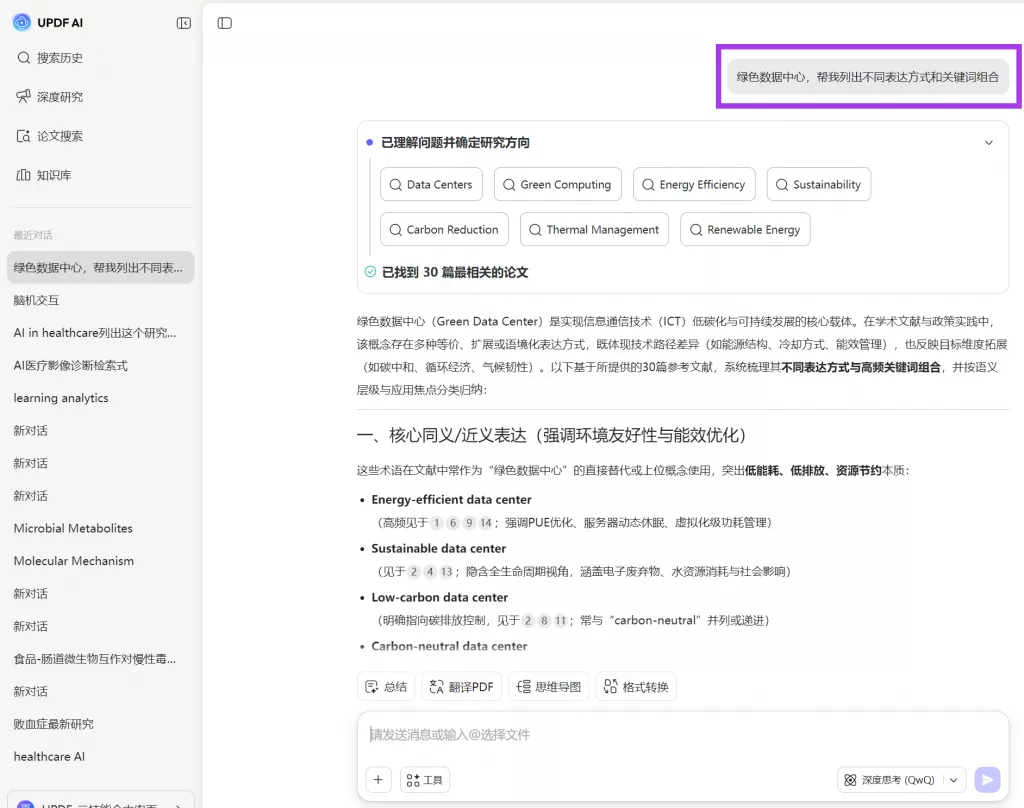The height and width of the screenshot is (808, 1024).
Task: Click the 工具 (Tools) button
Action: pyautogui.click(x=424, y=779)
